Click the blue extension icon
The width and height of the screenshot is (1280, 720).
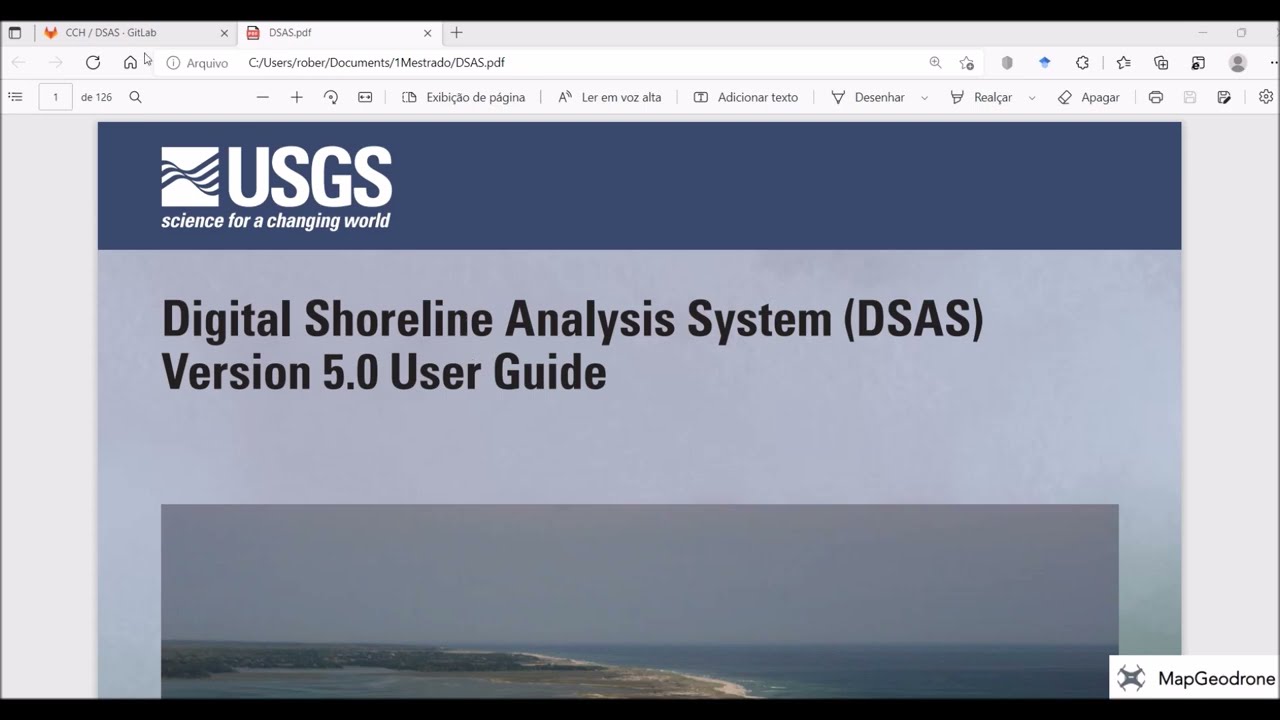[1044, 62]
